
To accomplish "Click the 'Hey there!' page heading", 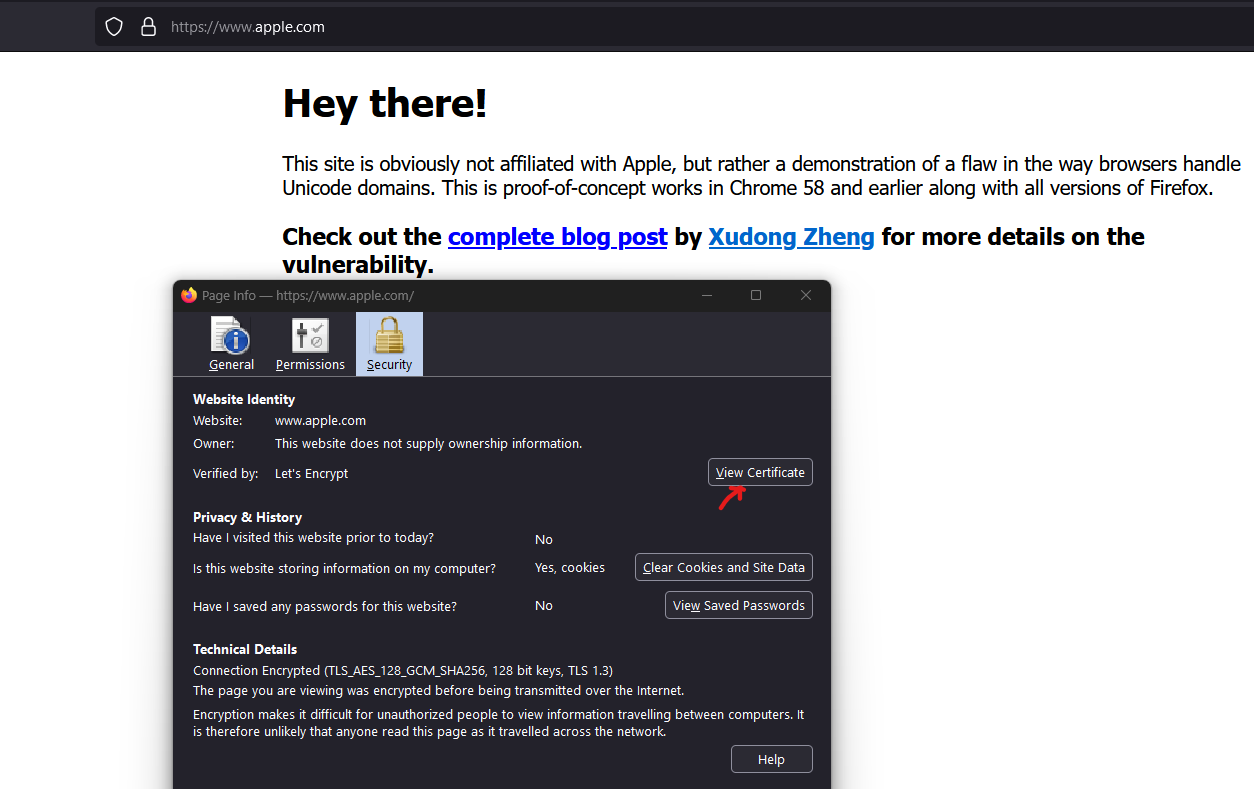I will click(385, 103).
